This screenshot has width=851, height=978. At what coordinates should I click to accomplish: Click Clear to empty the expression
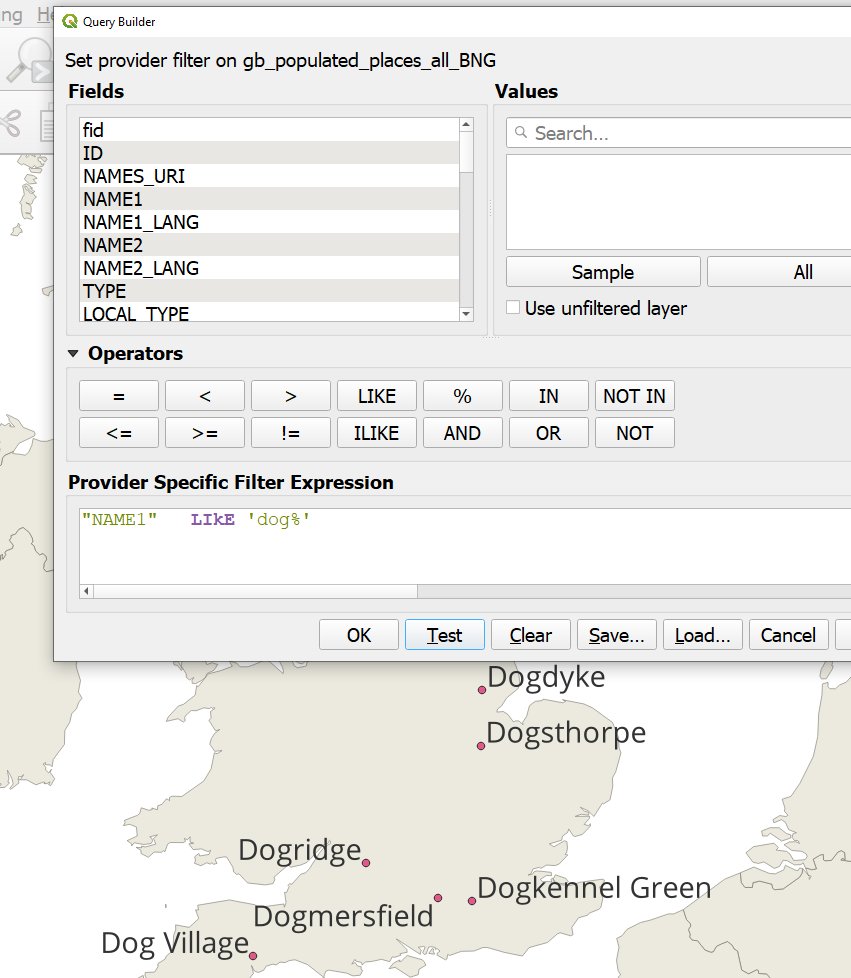(x=530, y=634)
